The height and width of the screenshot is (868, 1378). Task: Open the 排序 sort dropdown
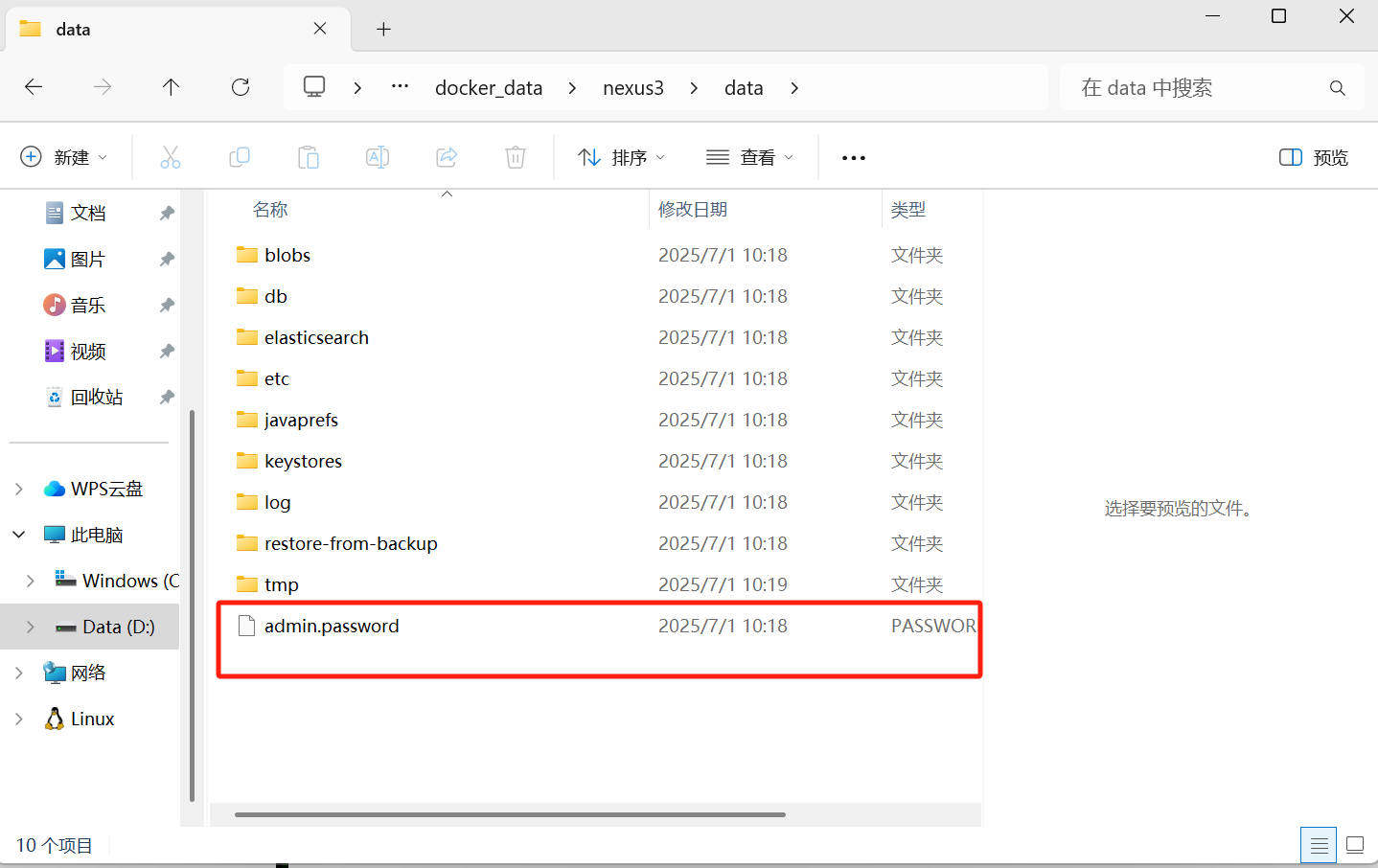[x=621, y=157]
